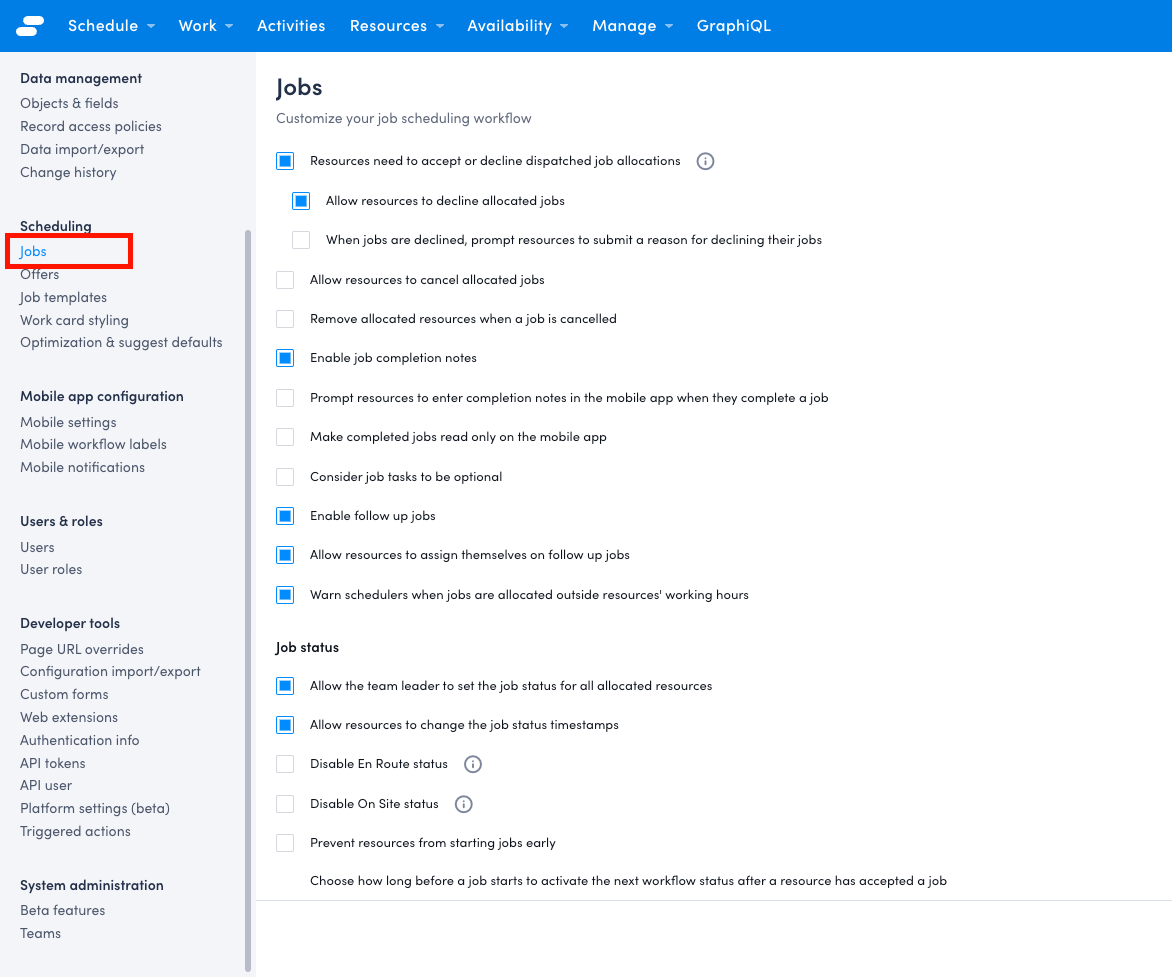Image resolution: width=1172 pixels, height=977 pixels.
Task: Open the API tokens page
Action: point(52,762)
